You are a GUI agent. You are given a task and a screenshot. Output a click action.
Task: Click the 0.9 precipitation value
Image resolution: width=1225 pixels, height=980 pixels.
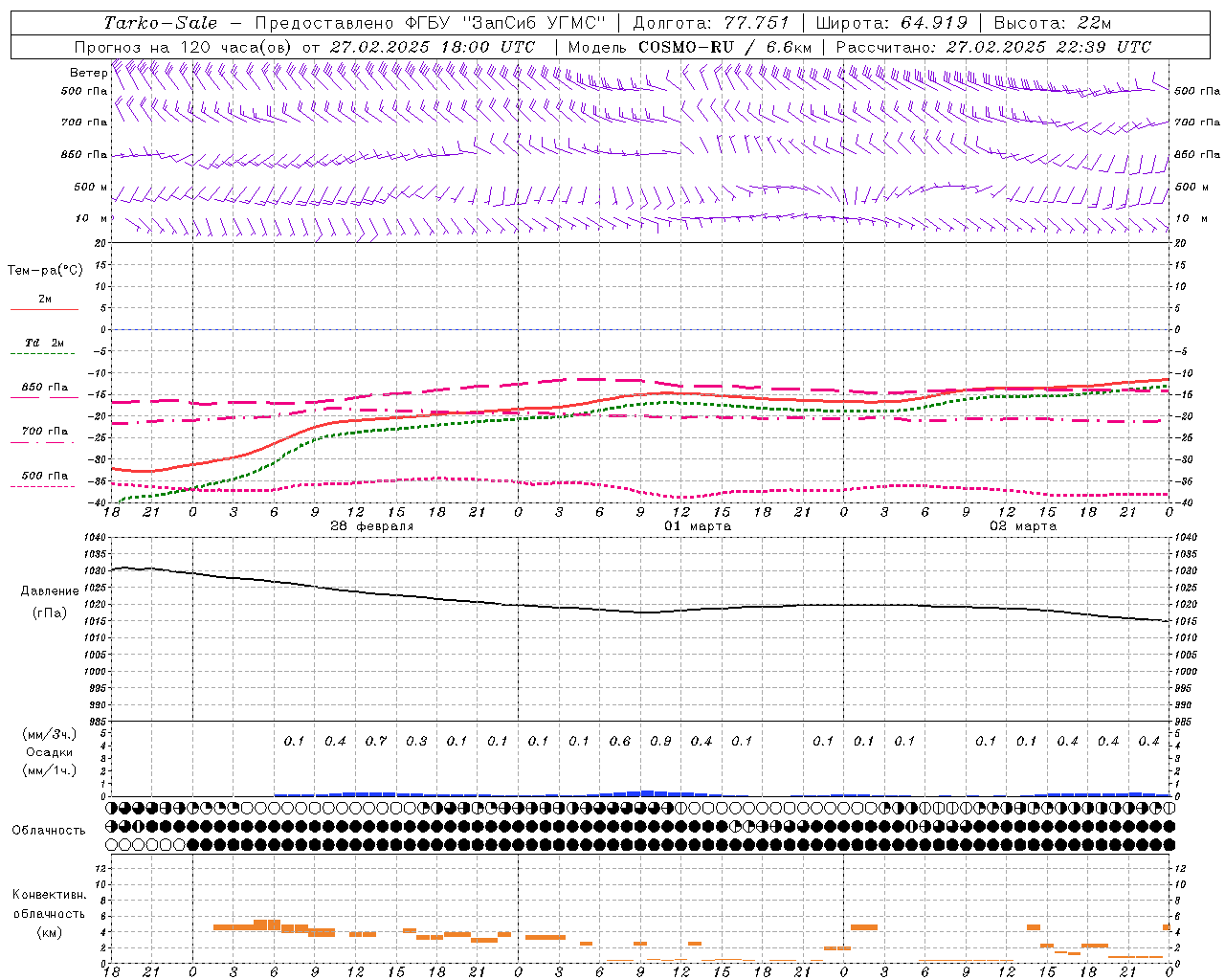pos(660,742)
